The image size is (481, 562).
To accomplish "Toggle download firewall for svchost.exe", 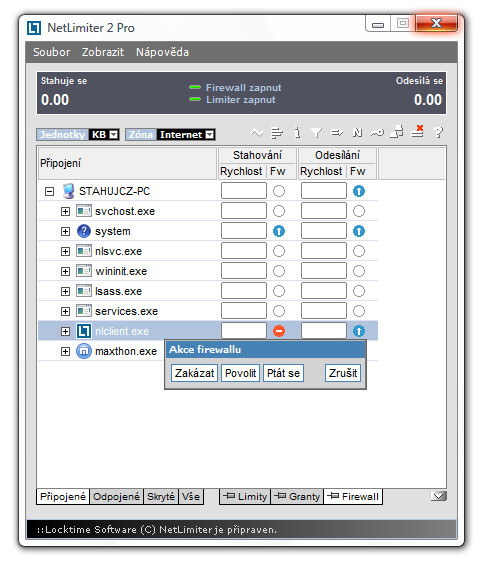I will coord(279,211).
